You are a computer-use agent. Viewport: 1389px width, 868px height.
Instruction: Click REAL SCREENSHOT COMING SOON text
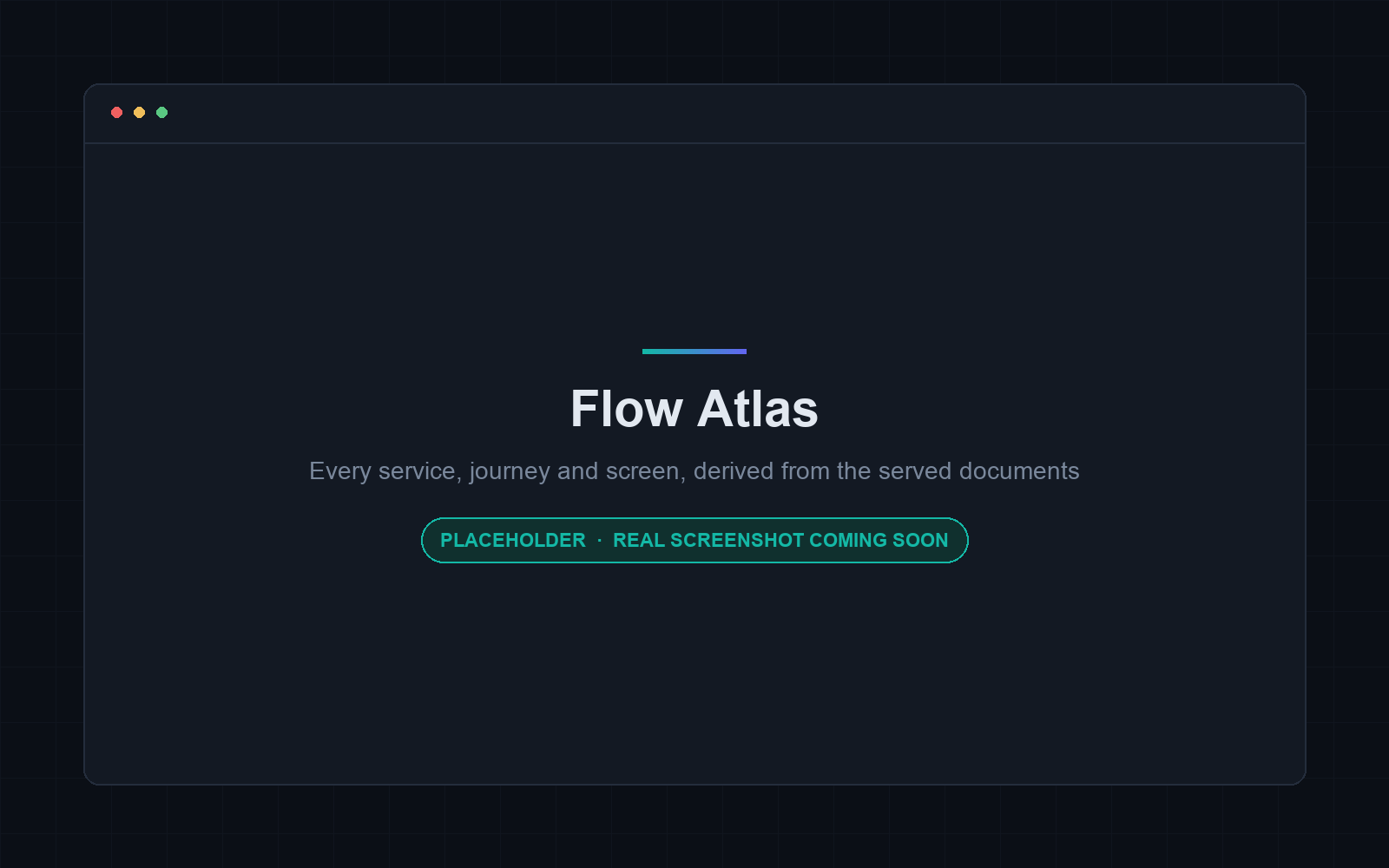(780, 540)
